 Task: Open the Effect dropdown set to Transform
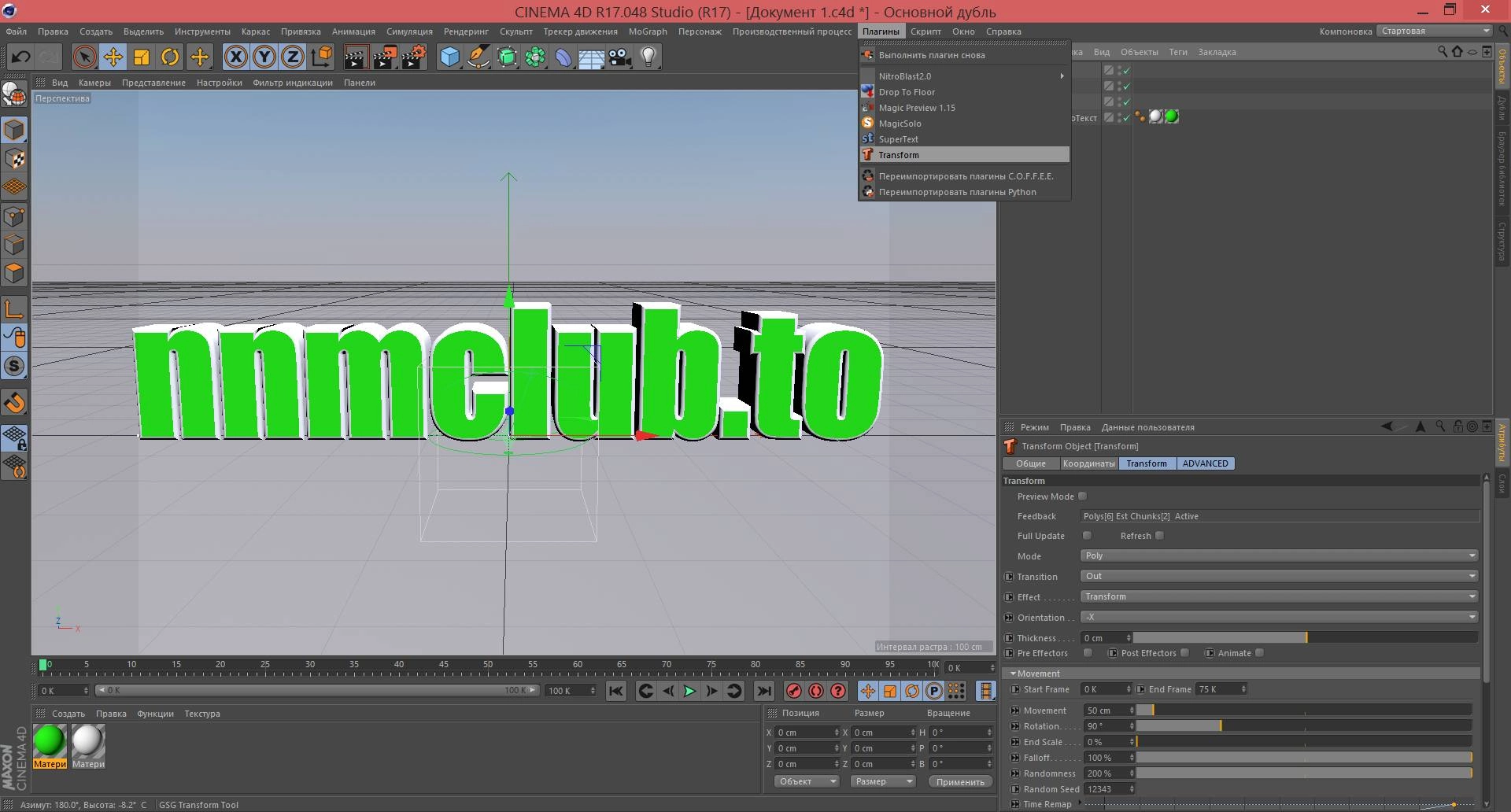[x=1280, y=597]
